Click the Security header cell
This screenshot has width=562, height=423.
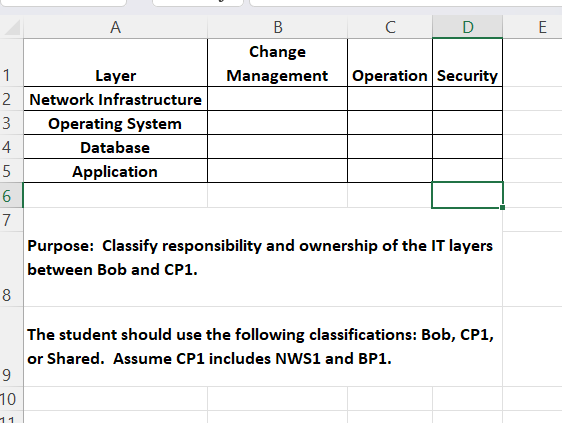point(467,62)
